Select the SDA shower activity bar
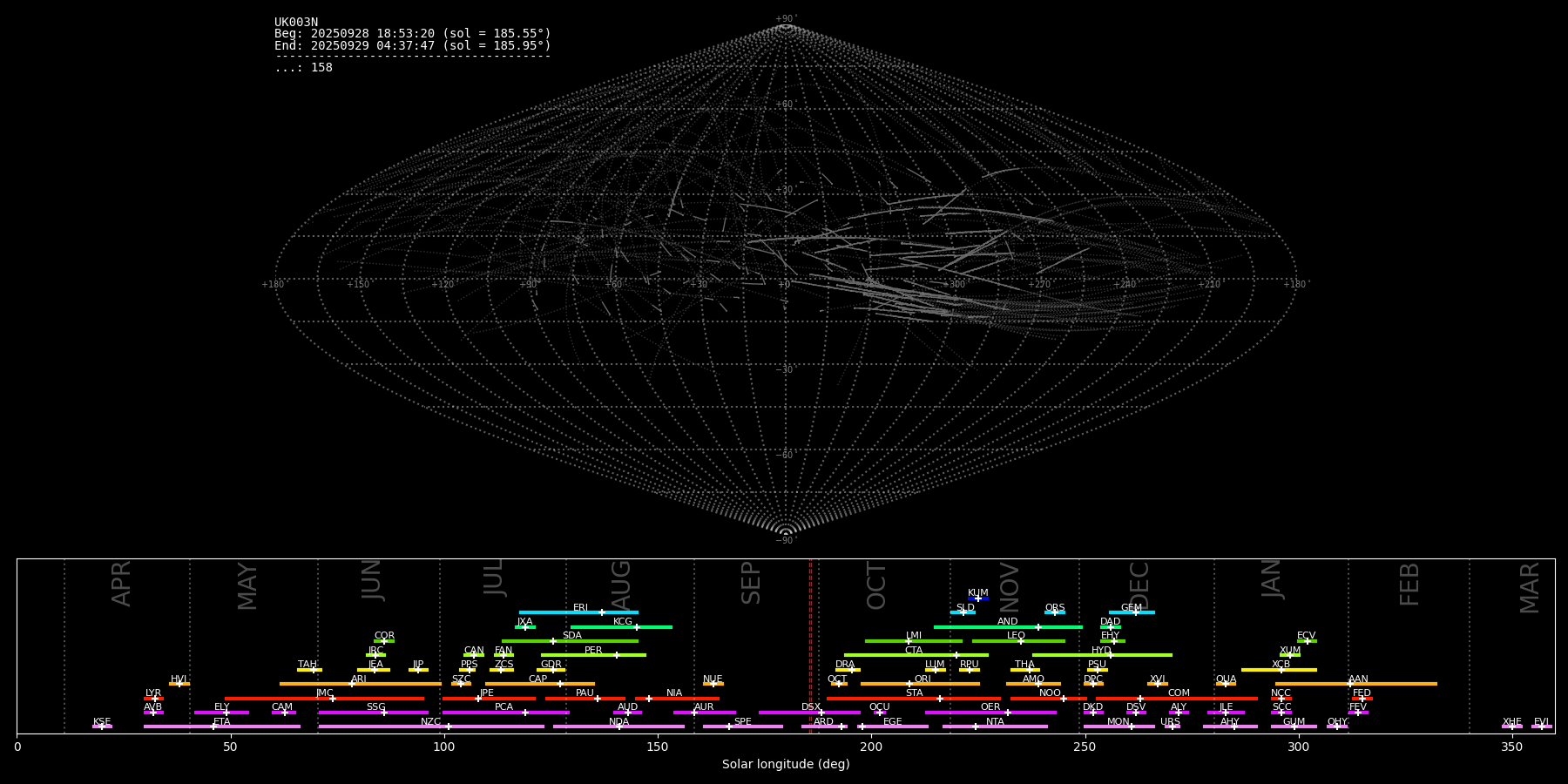Image resolution: width=1568 pixels, height=784 pixels. [x=570, y=641]
